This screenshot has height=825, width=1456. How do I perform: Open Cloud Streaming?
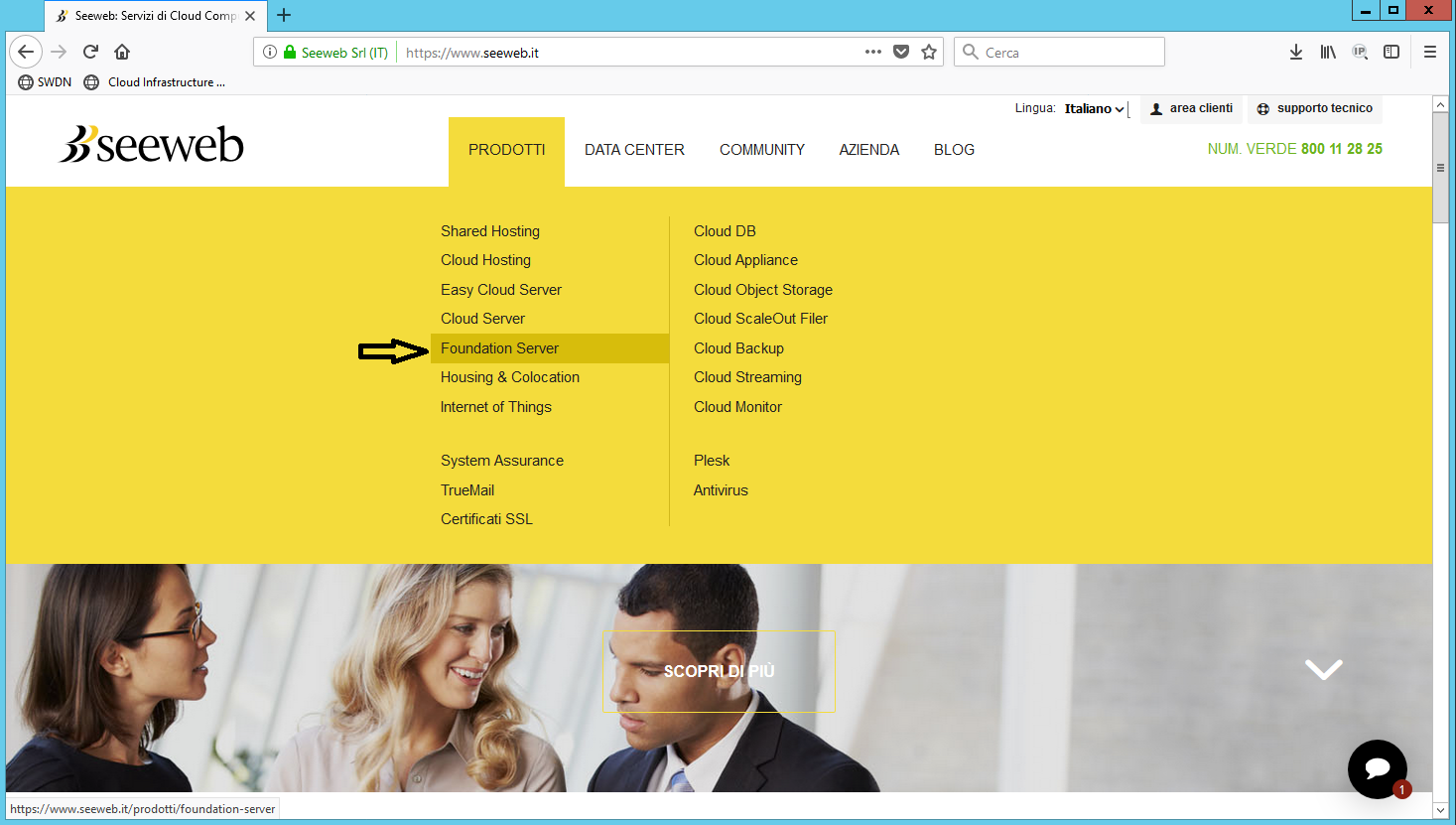(x=747, y=377)
